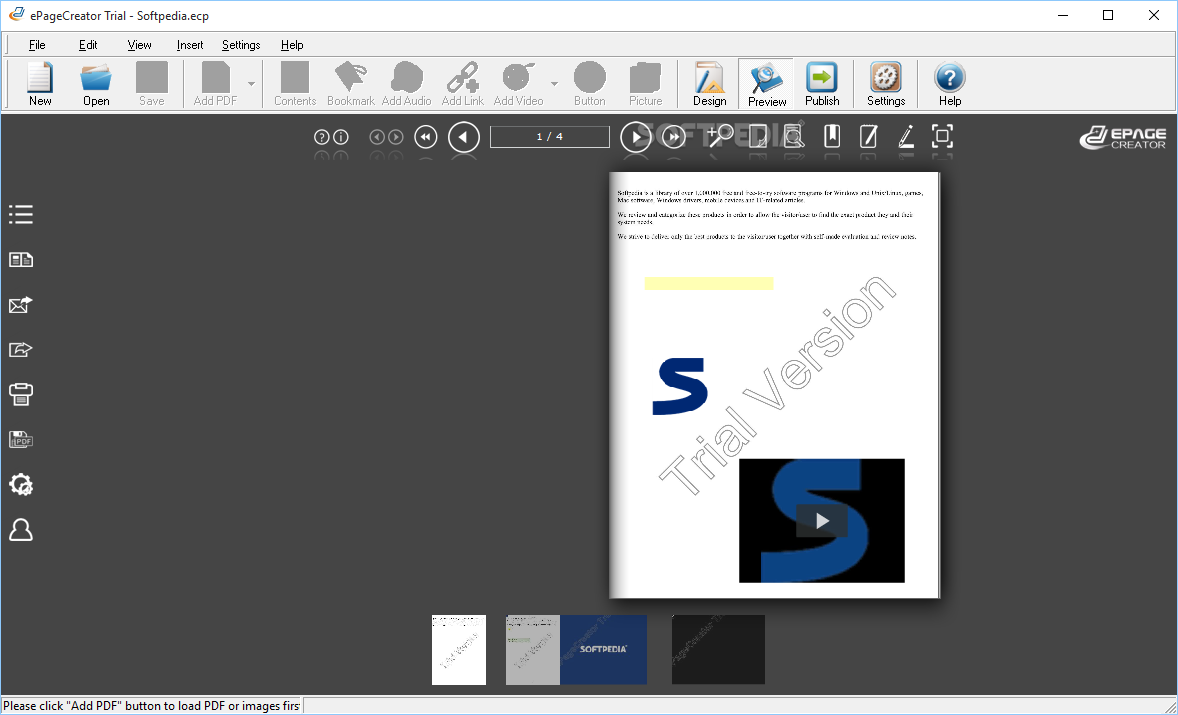Expand the Add Video dropdown arrow
1178x715 pixels.
554,84
